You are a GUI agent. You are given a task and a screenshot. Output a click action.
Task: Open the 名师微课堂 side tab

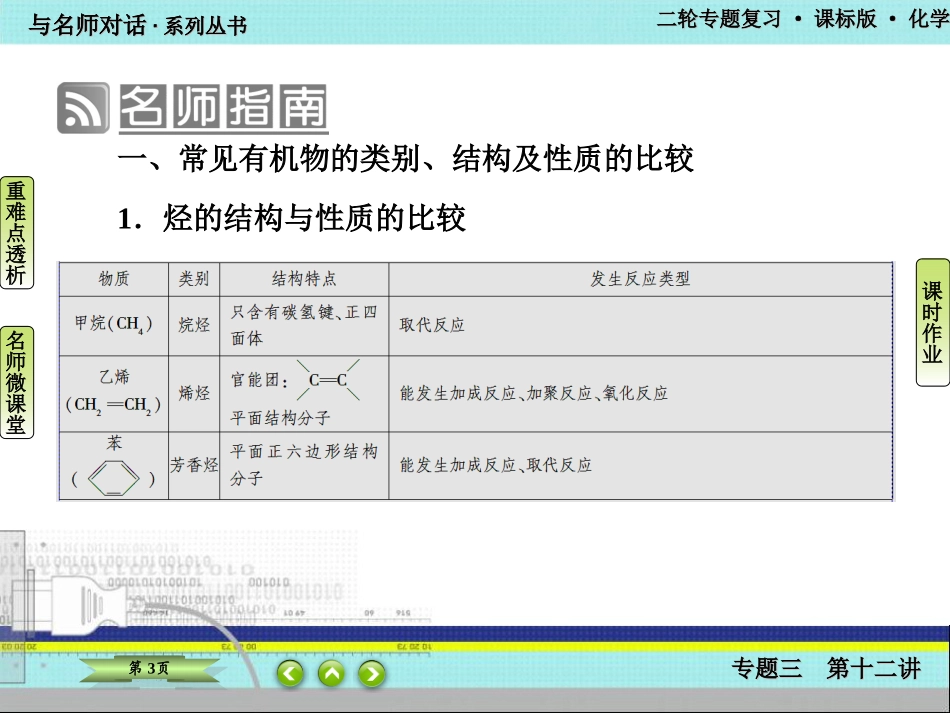(x=16, y=382)
